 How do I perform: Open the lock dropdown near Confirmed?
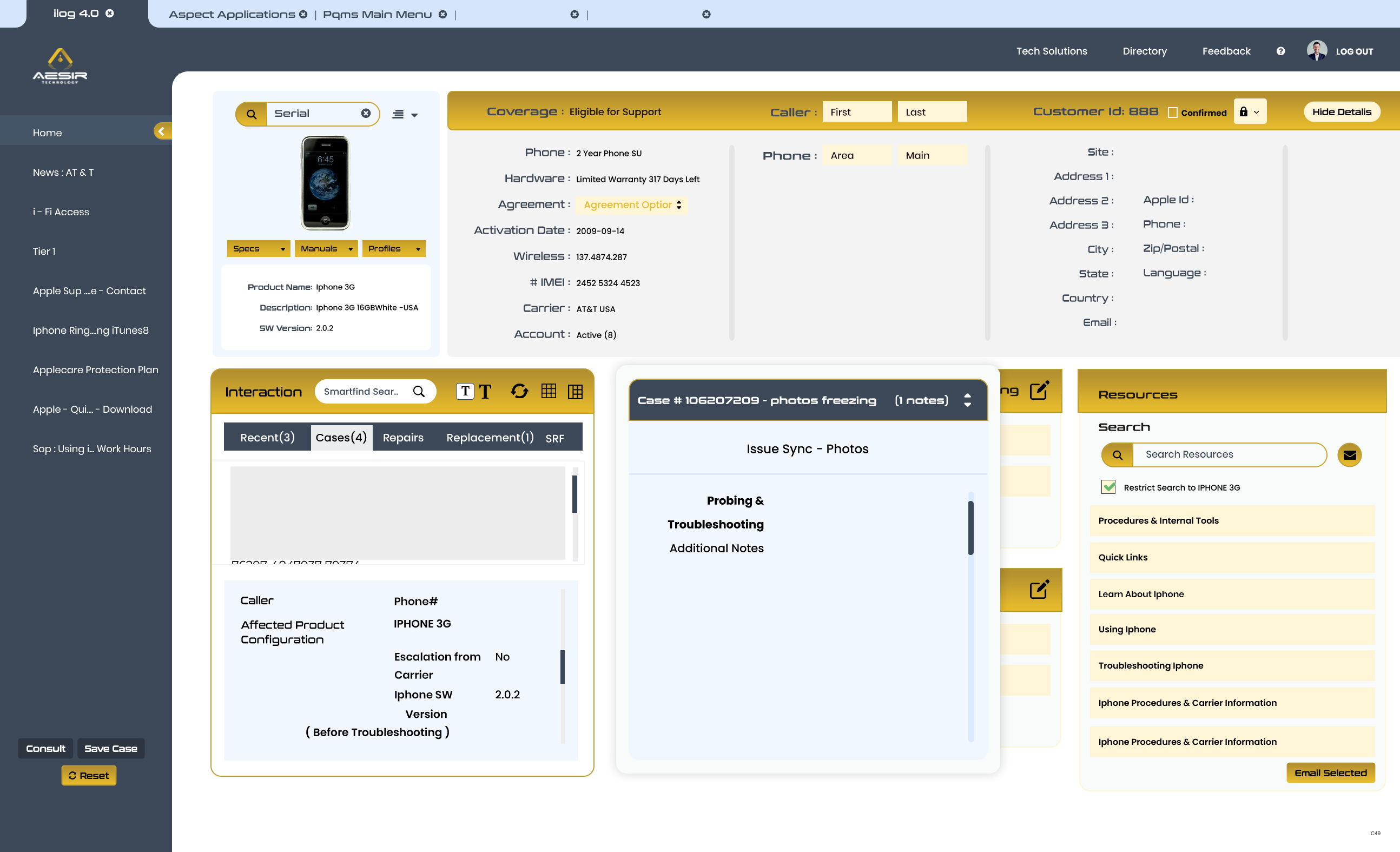pos(1250,112)
